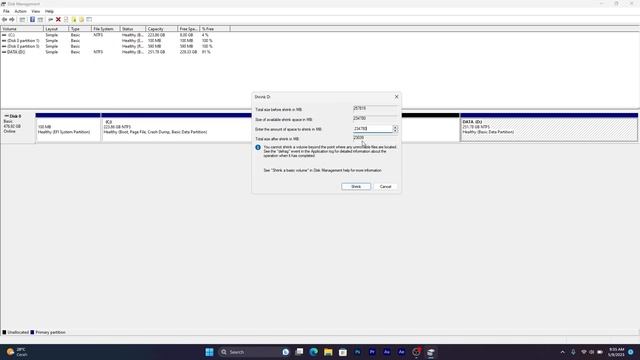This screenshot has width=640, height=360.
Task: Open Premiere Pro from the taskbar
Action: (372, 352)
